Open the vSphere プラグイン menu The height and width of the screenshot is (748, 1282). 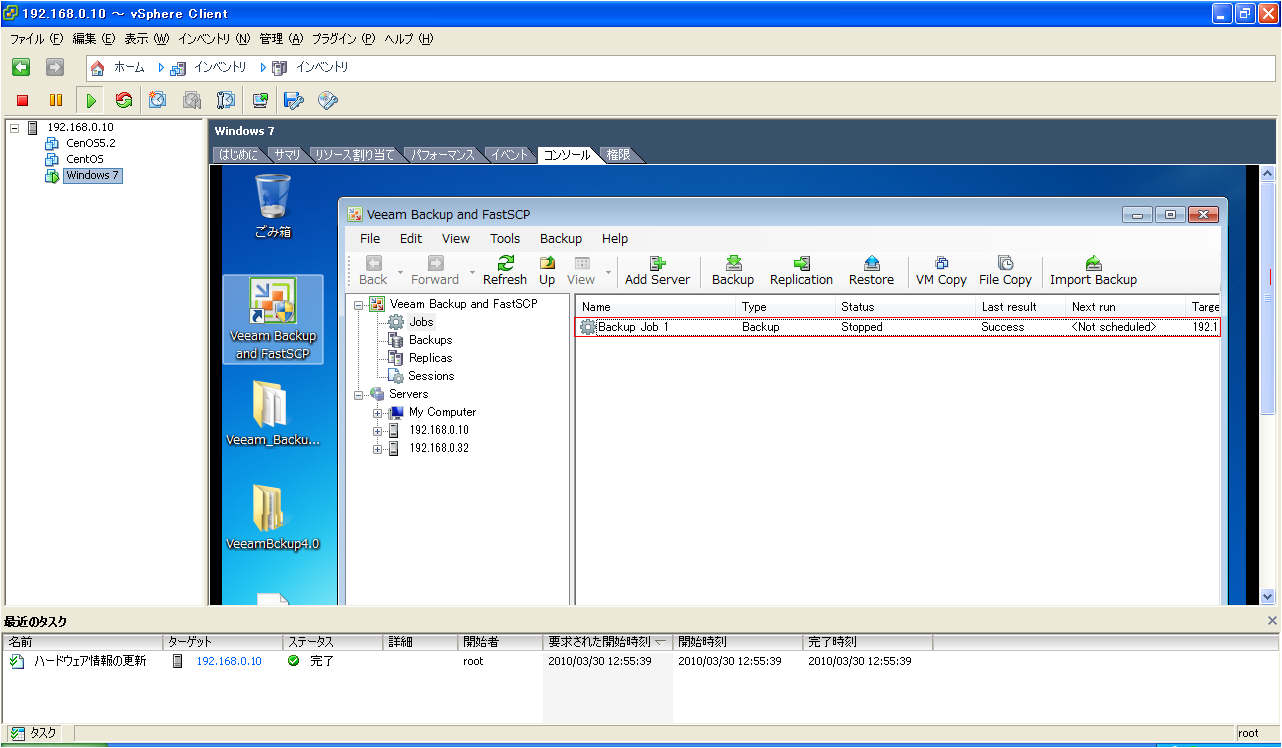tap(343, 39)
